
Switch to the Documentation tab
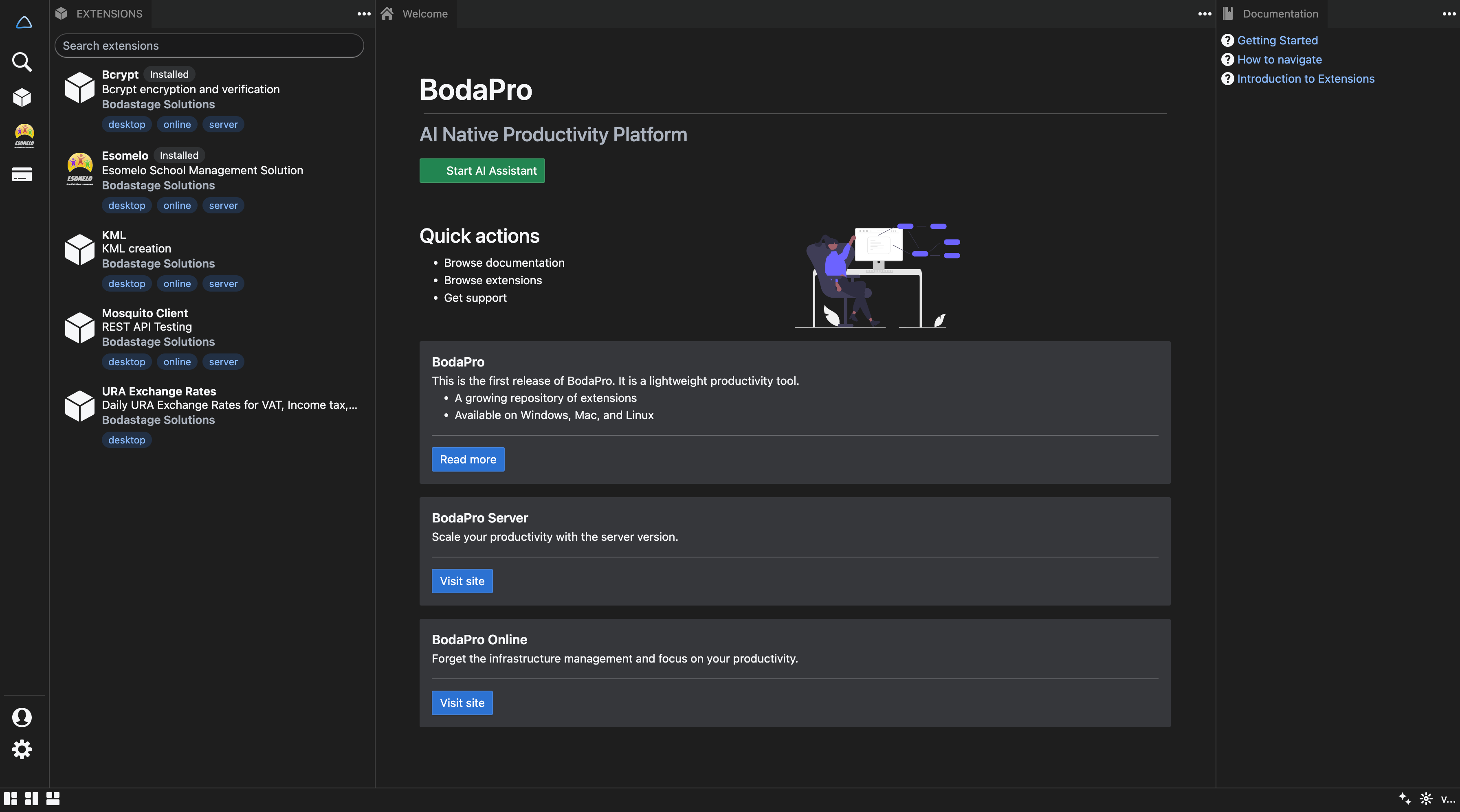(1272, 13)
